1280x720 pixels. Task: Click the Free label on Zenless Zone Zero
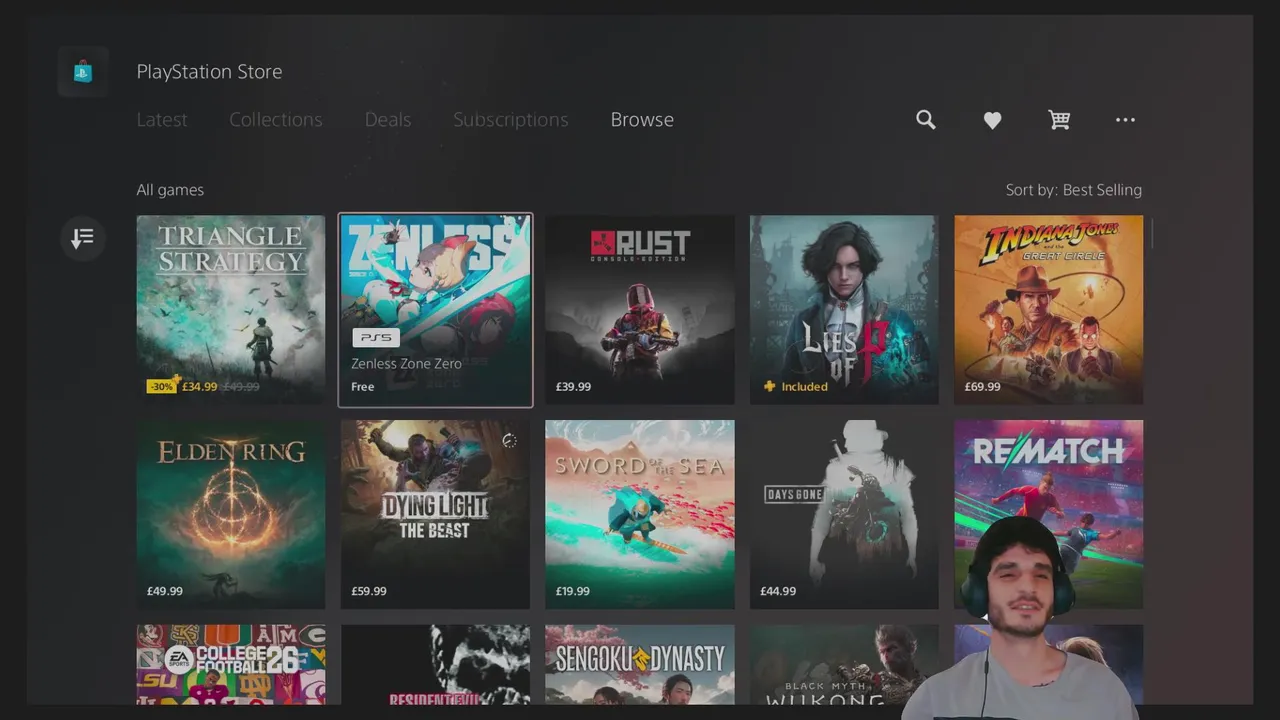pos(363,387)
